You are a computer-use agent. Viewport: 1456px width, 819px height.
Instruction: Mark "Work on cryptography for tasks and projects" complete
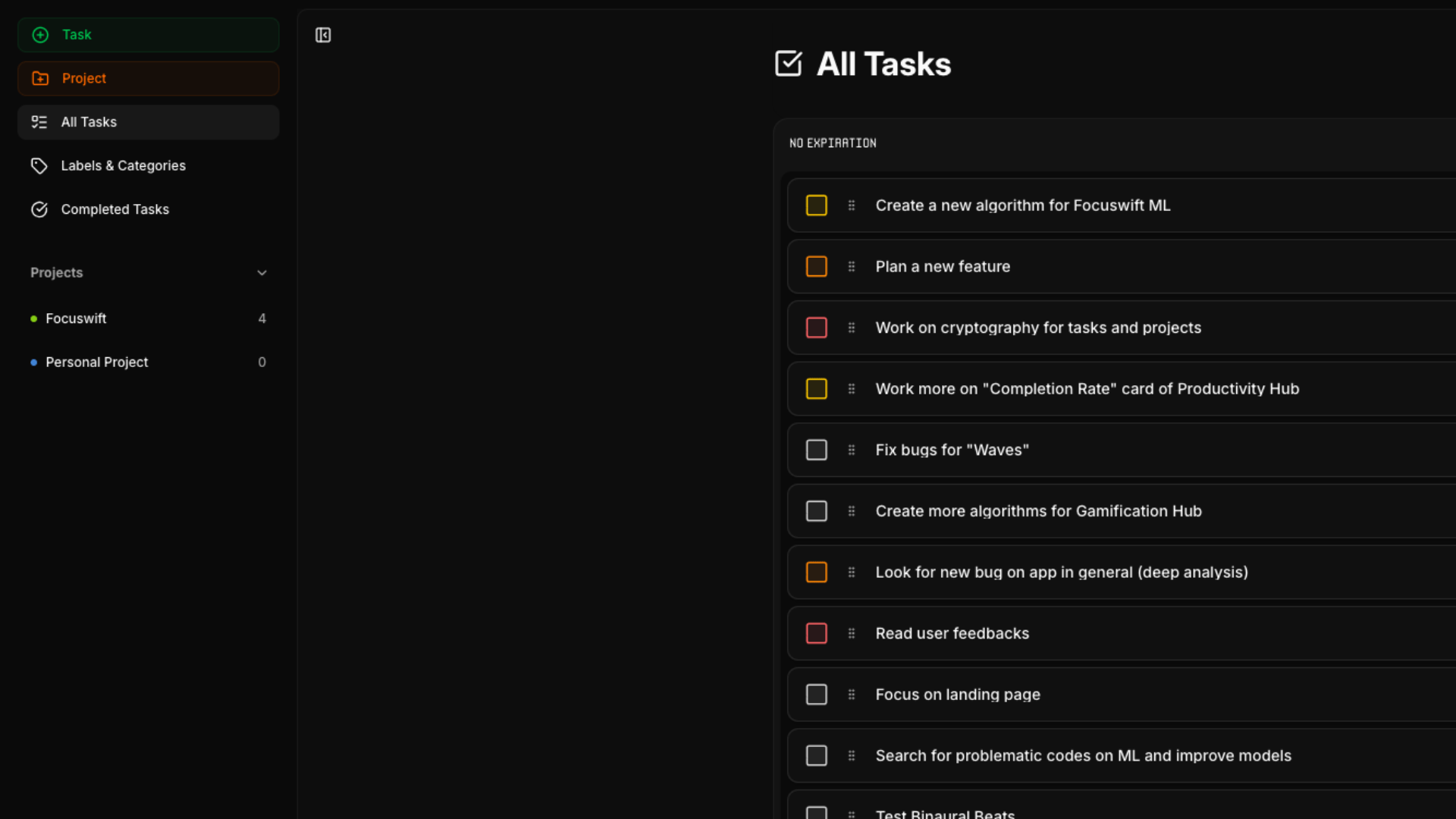click(x=816, y=328)
